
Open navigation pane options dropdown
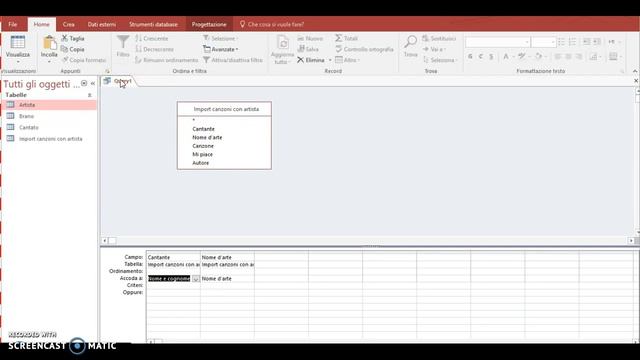tap(84, 83)
